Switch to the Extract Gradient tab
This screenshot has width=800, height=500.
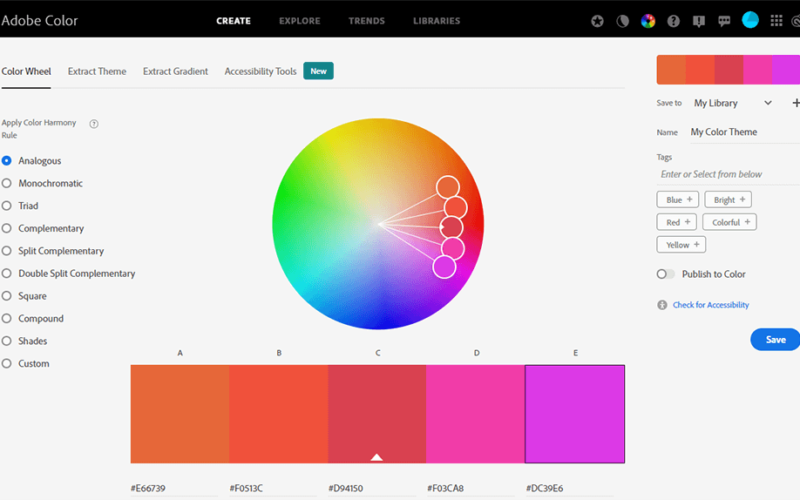[x=176, y=71]
